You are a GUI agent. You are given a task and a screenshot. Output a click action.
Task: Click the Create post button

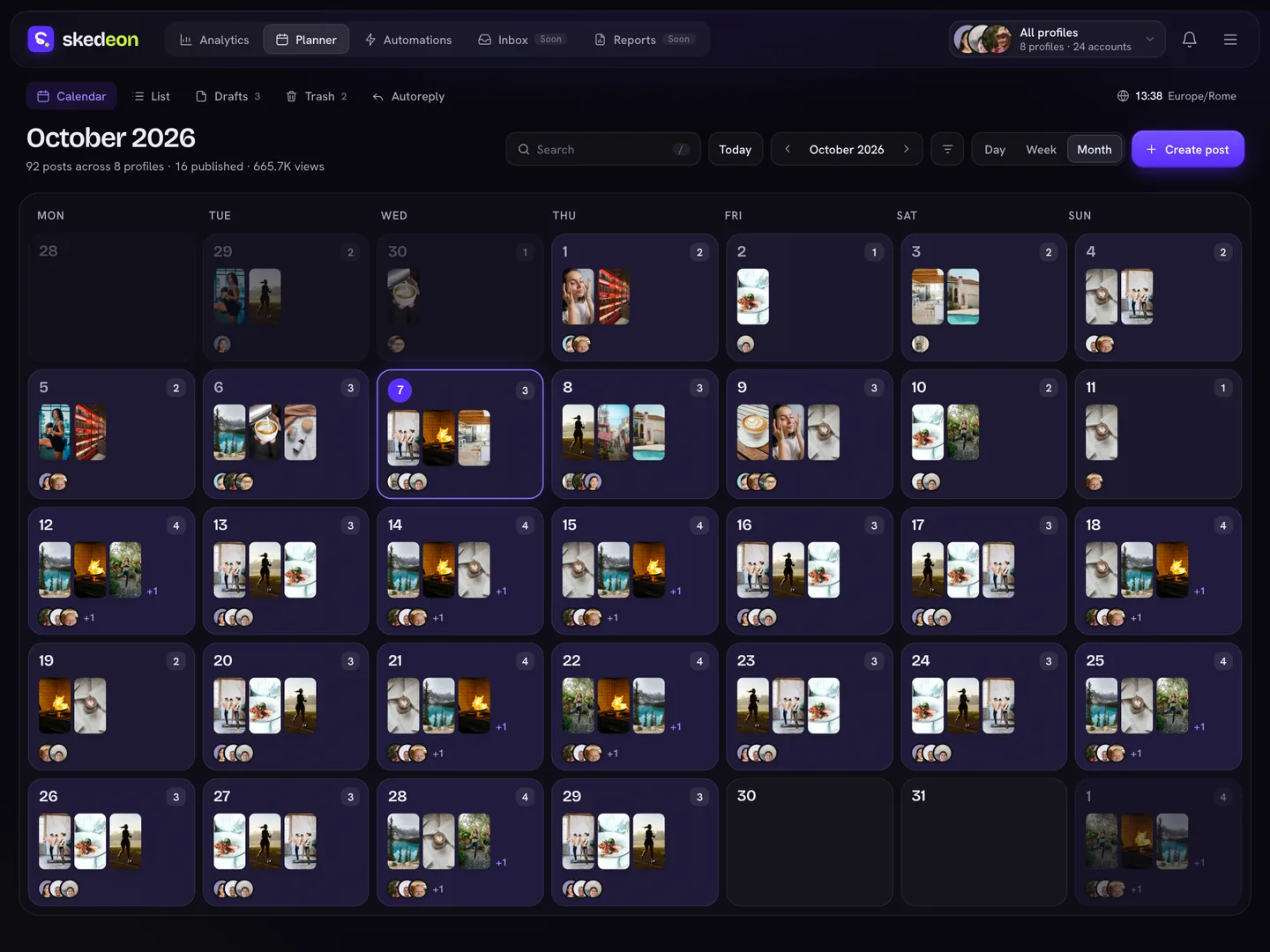coord(1187,149)
